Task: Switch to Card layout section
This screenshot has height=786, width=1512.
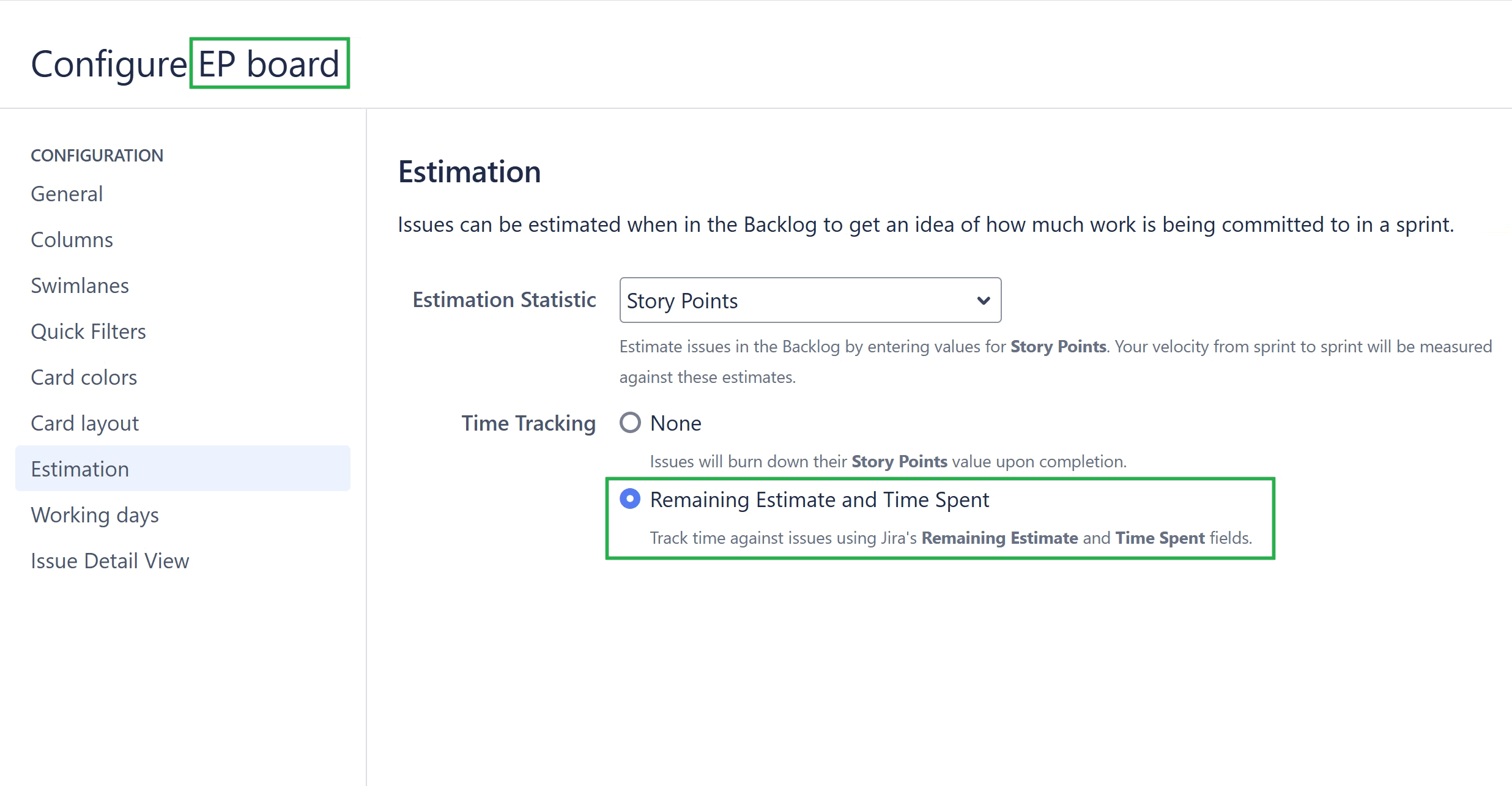Action: click(x=84, y=423)
